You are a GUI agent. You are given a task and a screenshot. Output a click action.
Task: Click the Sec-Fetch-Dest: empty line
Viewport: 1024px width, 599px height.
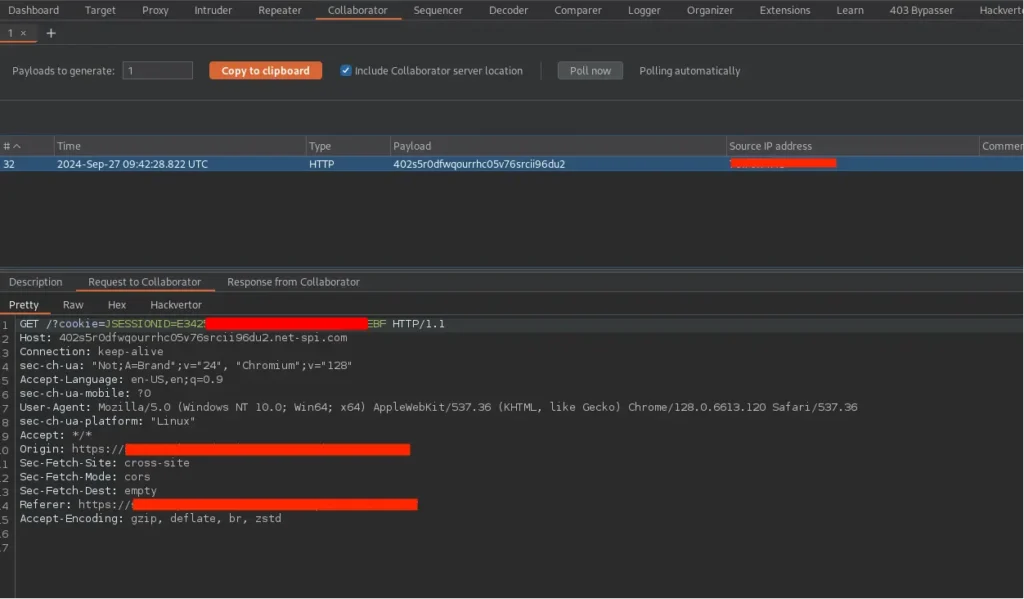click(x=88, y=491)
